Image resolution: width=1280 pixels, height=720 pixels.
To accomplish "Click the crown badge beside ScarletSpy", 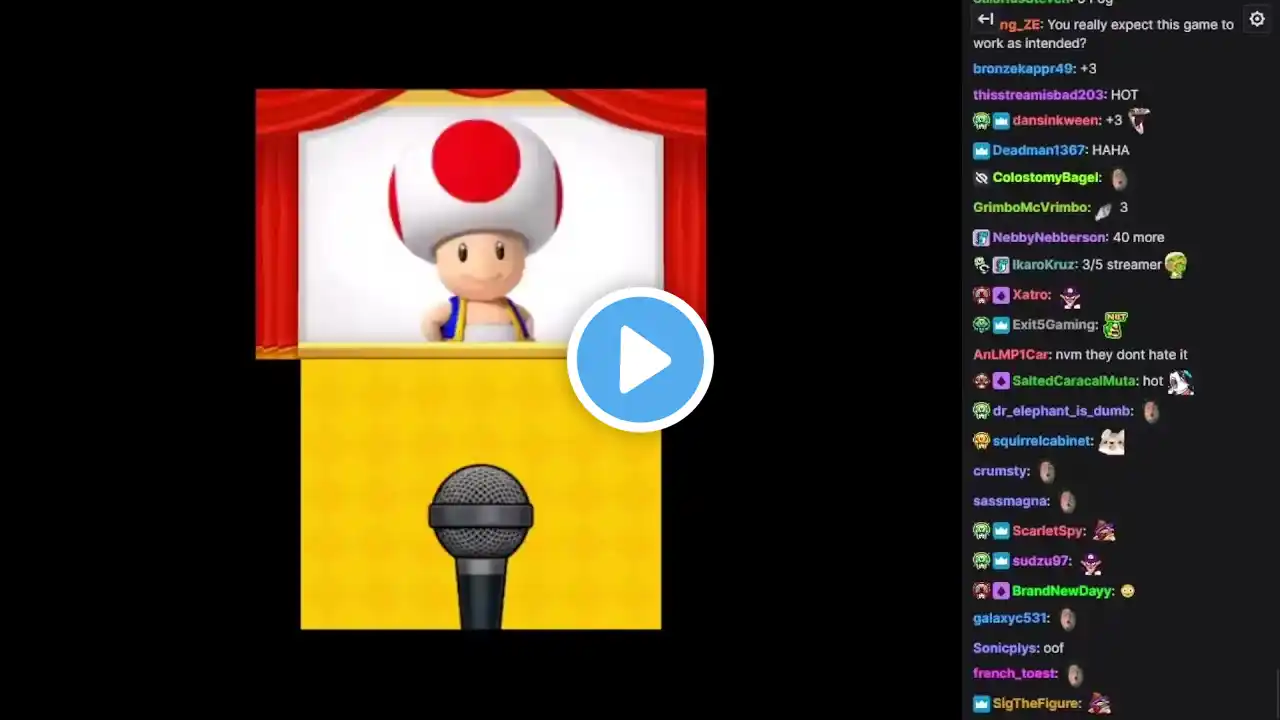I will coord(1001,531).
